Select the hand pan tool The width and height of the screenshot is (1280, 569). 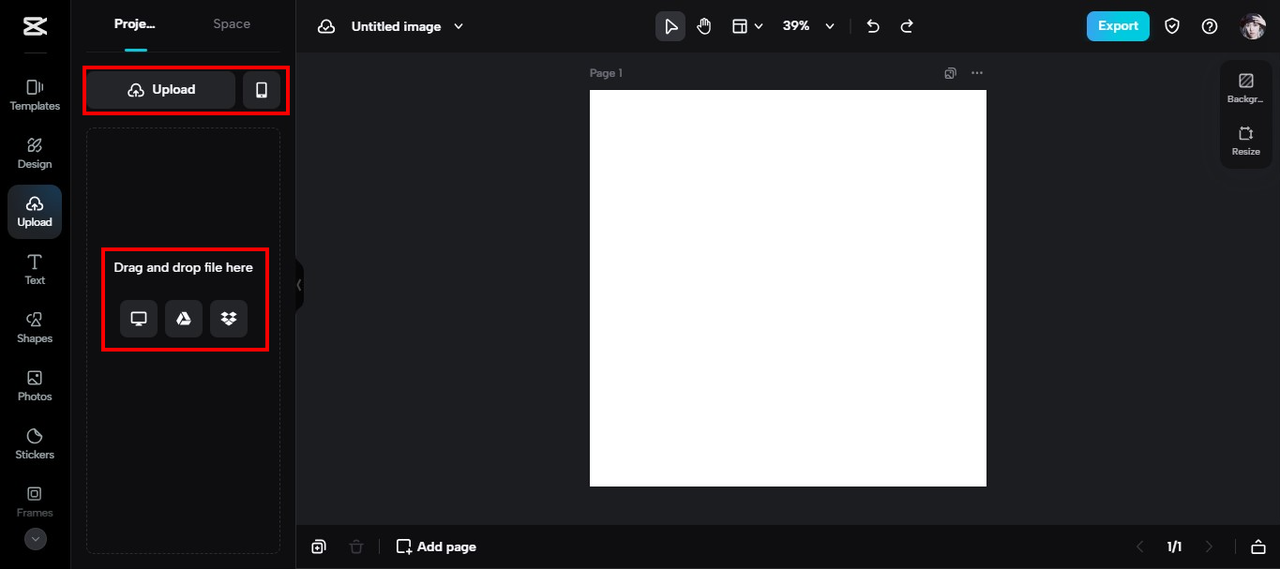click(704, 26)
